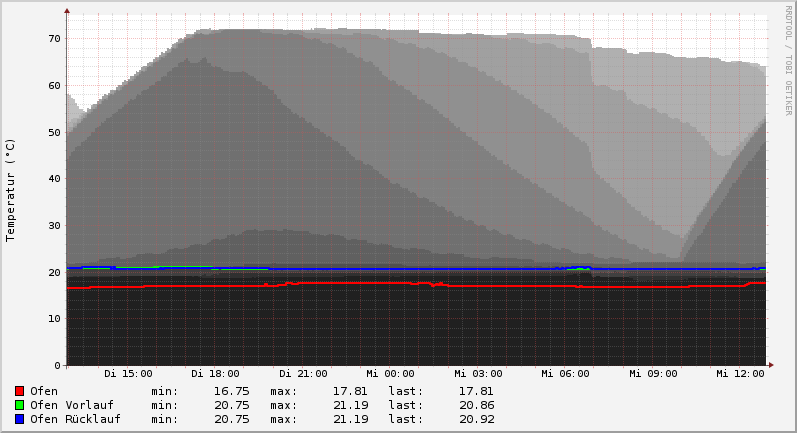Select the Di 15:00 time label
Image resolution: width=797 pixels, height=433 pixels.
click(128, 374)
